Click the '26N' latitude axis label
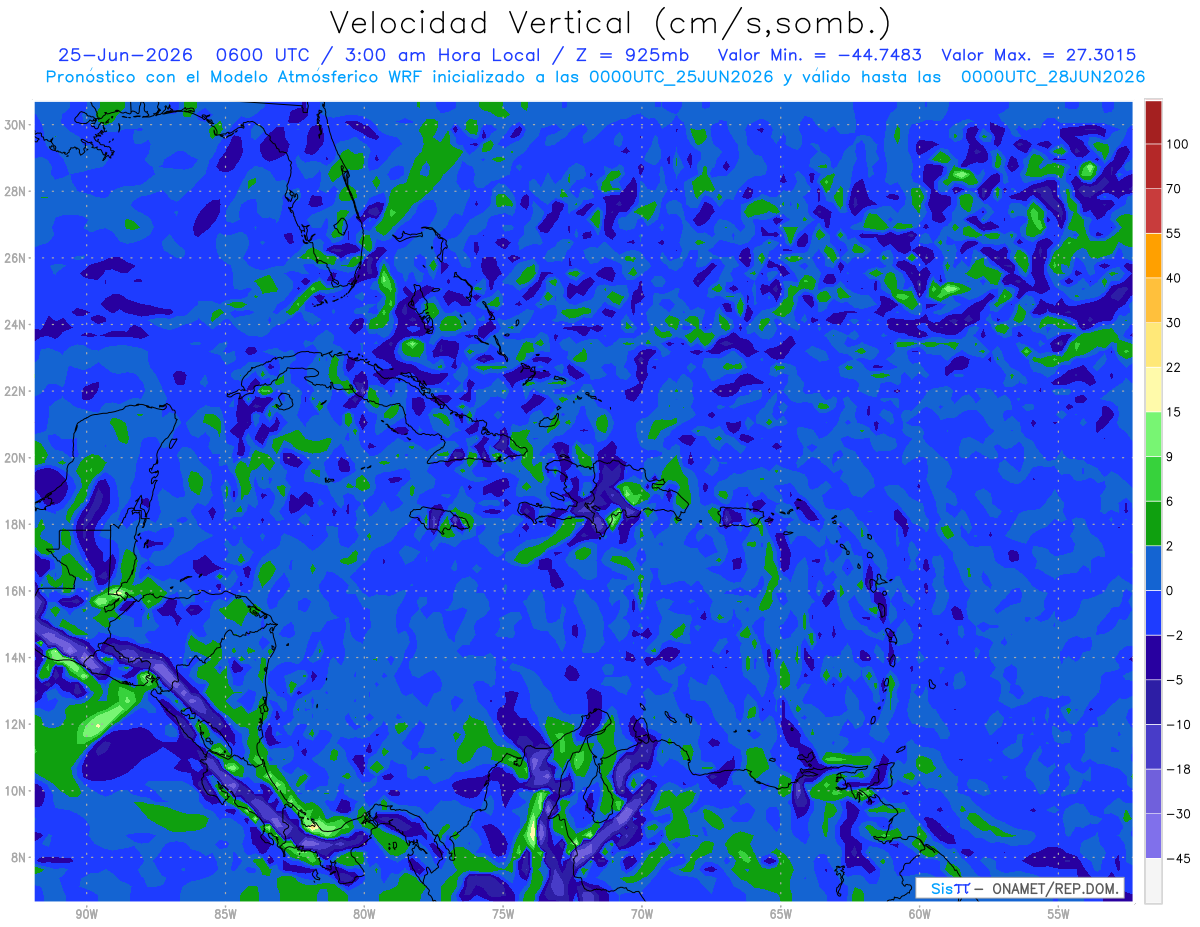Viewport: 1200px width, 927px height. point(16,258)
